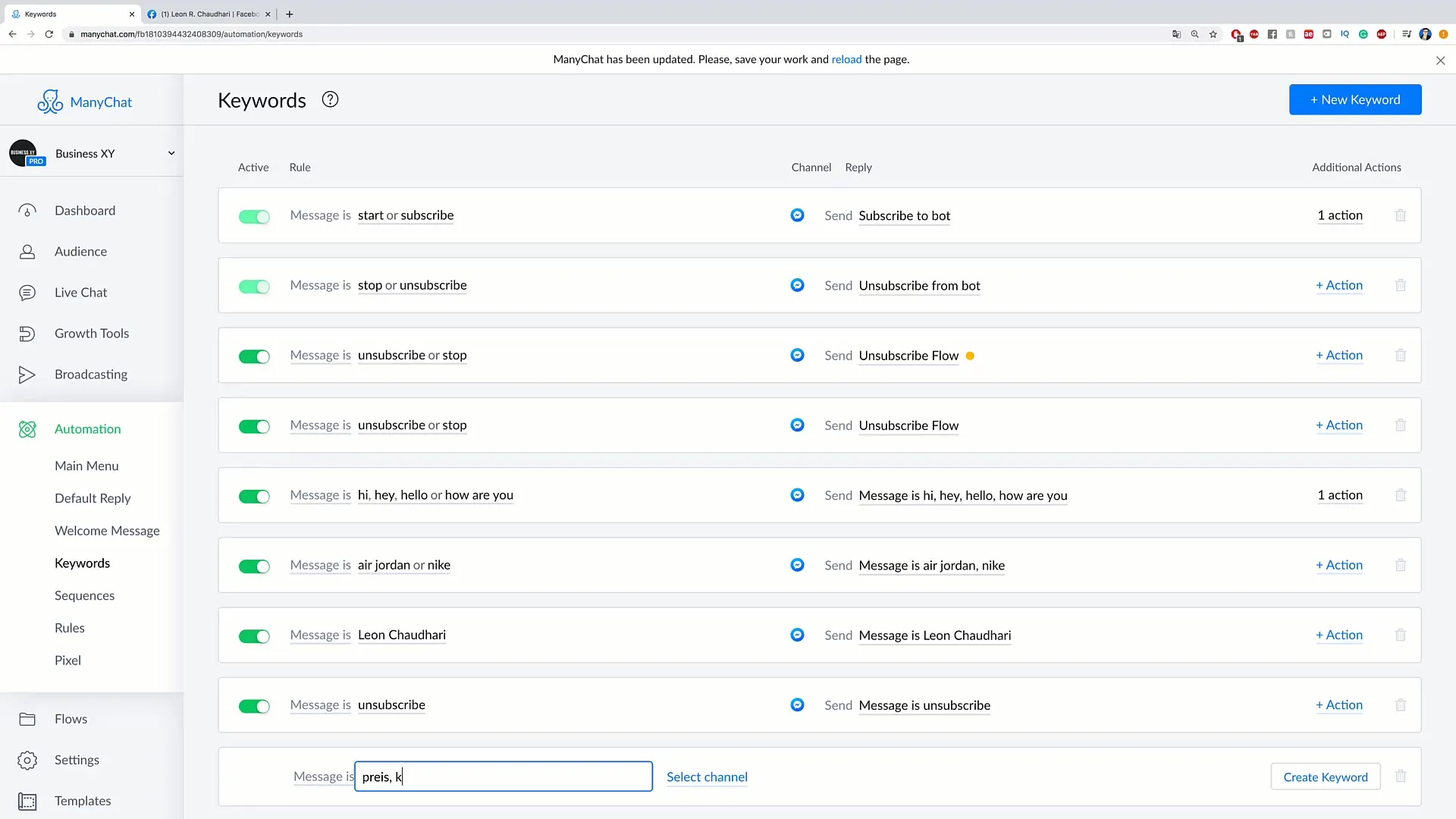1456x819 pixels.
Task: Click the browser zoom magnifier icon
Action: [x=1195, y=34]
